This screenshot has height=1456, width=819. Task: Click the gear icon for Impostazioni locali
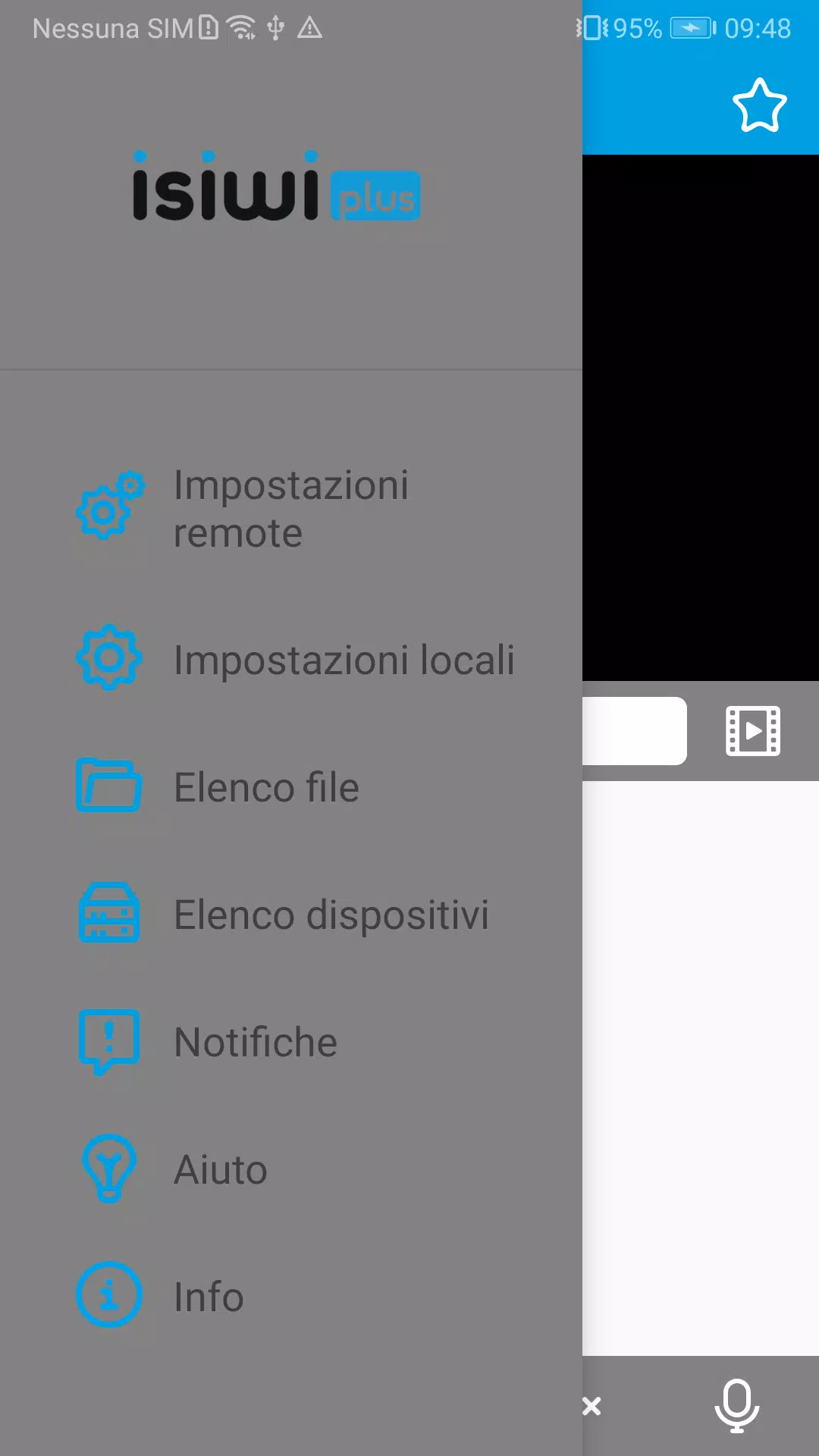[x=109, y=657]
